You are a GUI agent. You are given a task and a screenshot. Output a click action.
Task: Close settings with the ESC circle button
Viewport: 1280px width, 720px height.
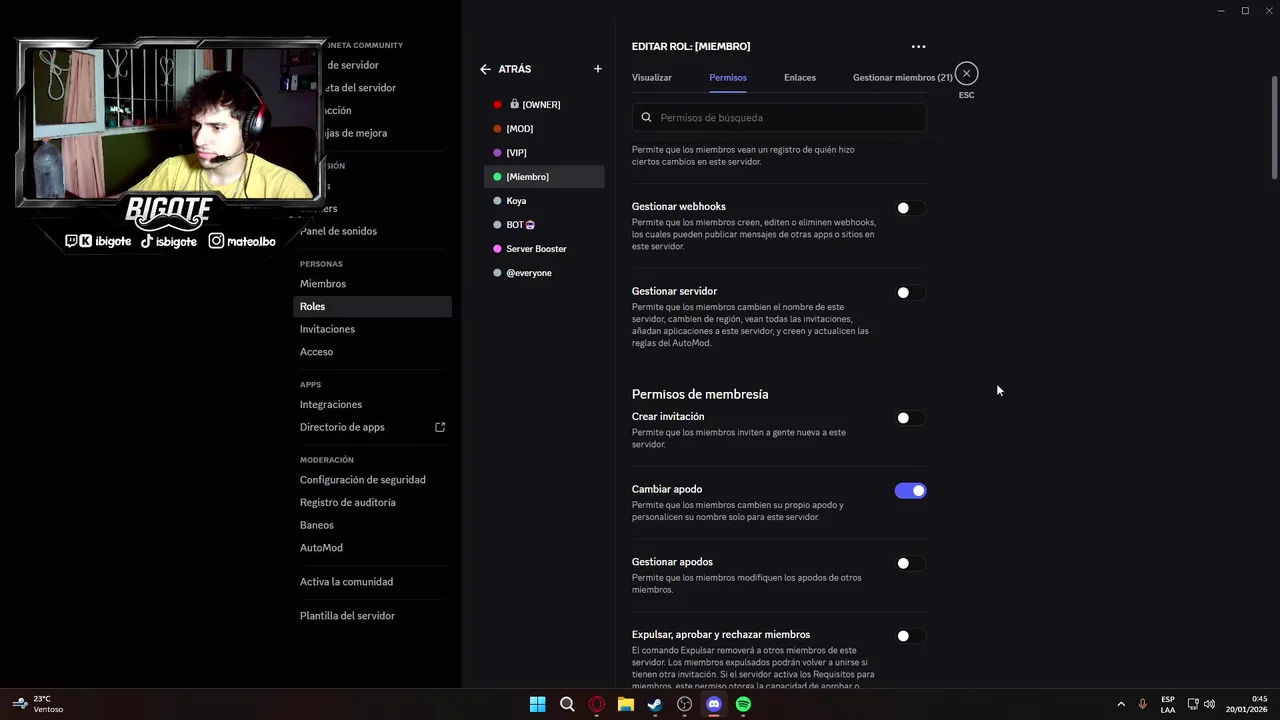(966, 74)
